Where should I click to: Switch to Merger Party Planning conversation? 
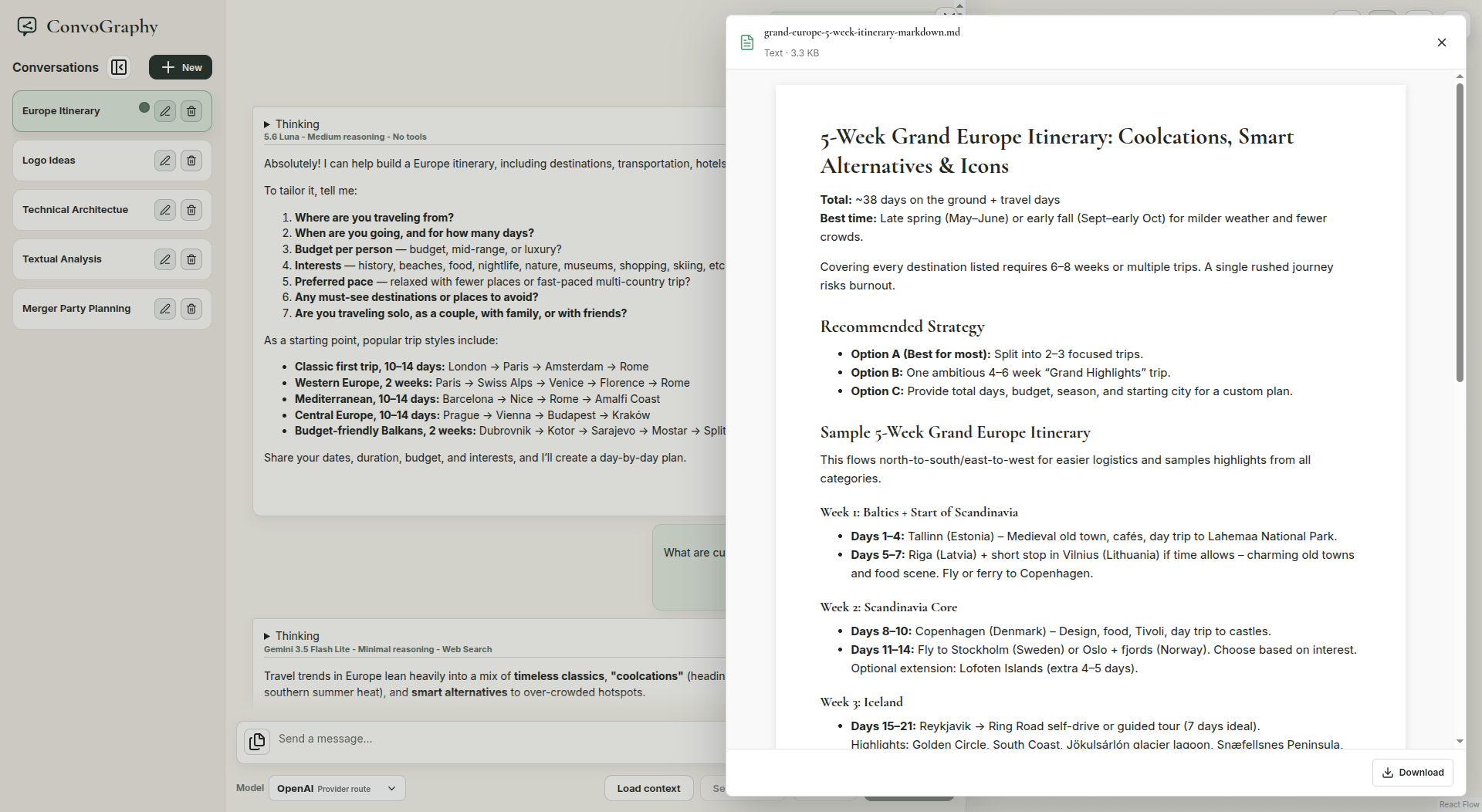[x=76, y=309]
